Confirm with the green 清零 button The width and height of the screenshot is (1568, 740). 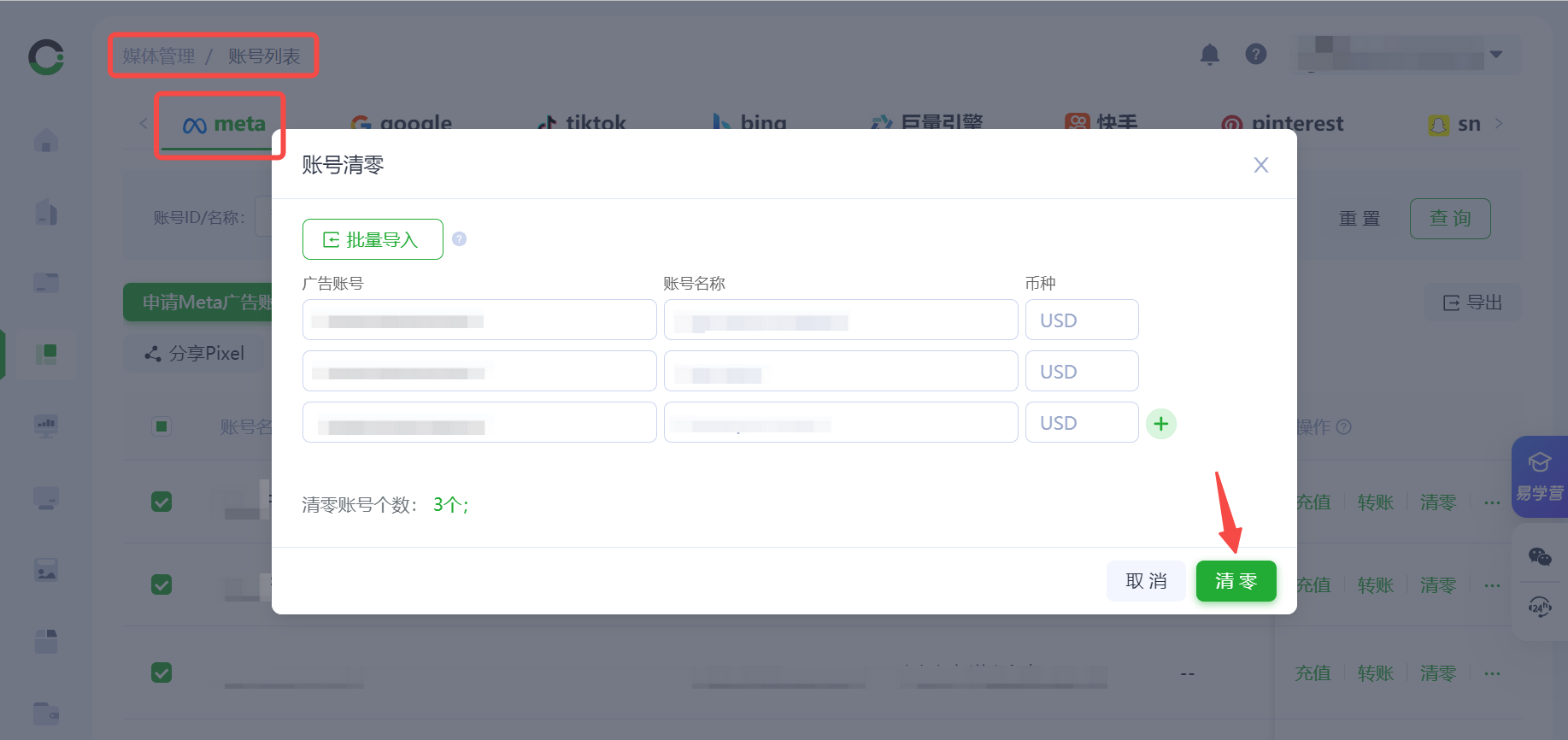pos(1236,581)
